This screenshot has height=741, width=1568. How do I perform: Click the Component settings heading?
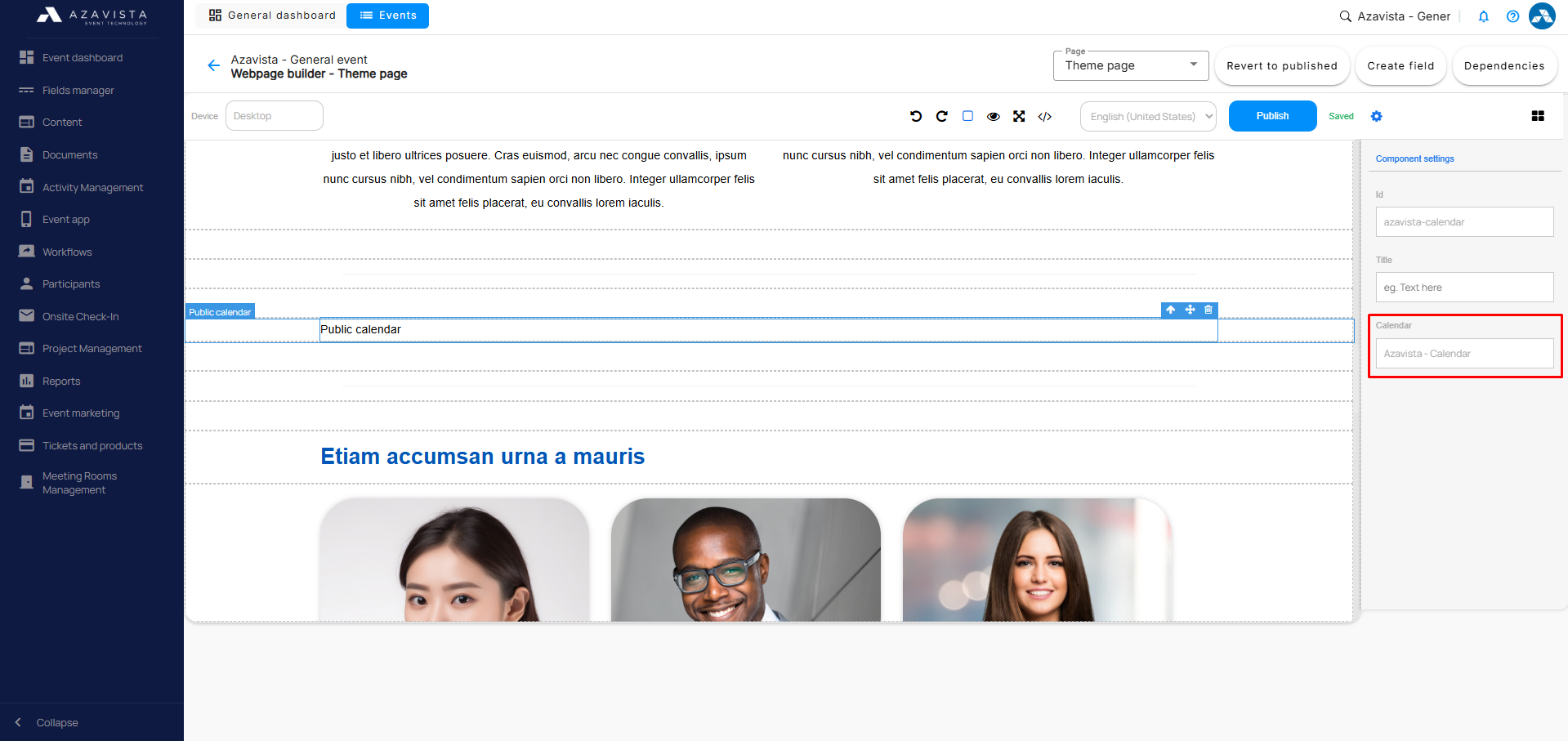1414,158
